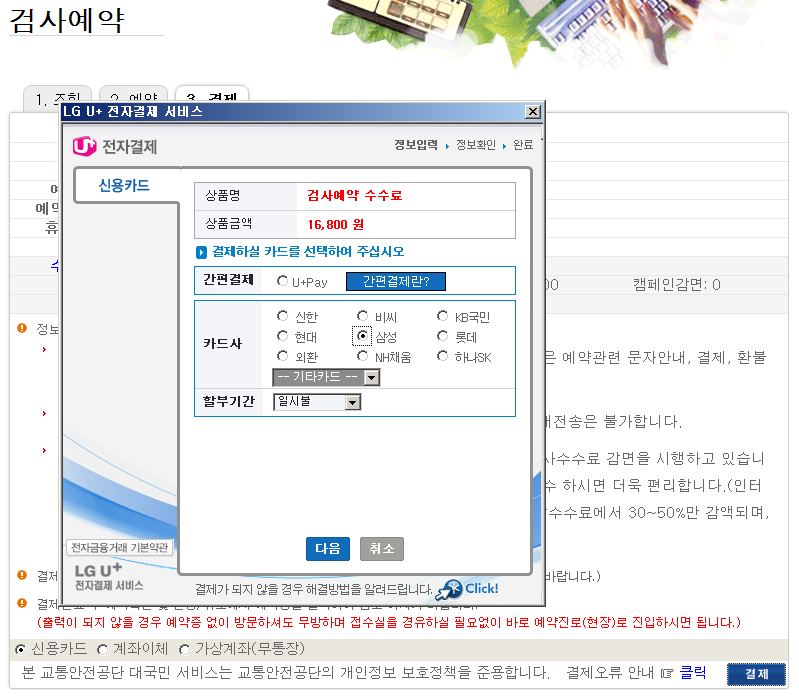The image size is (799, 697).
Task: Choose 하나SK card radio button
Action: point(442,356)
